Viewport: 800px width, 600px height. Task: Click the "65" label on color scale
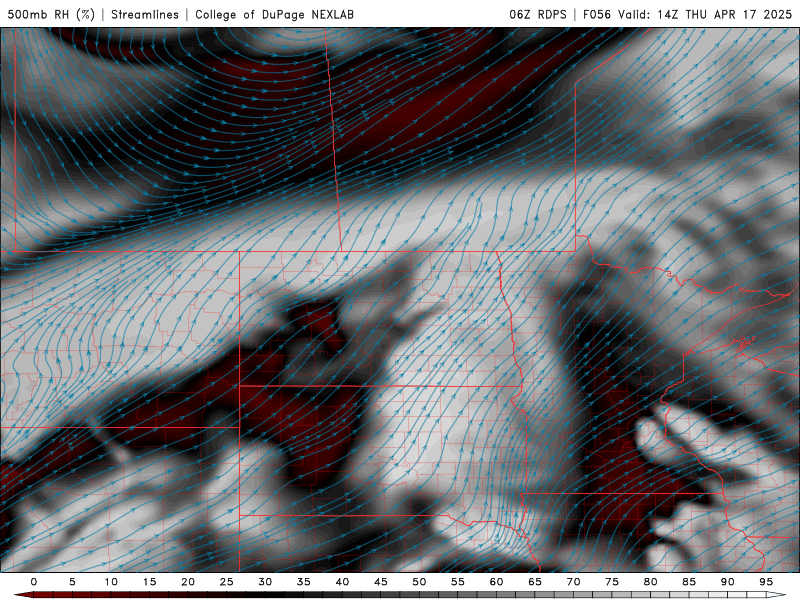coord(535,582)
